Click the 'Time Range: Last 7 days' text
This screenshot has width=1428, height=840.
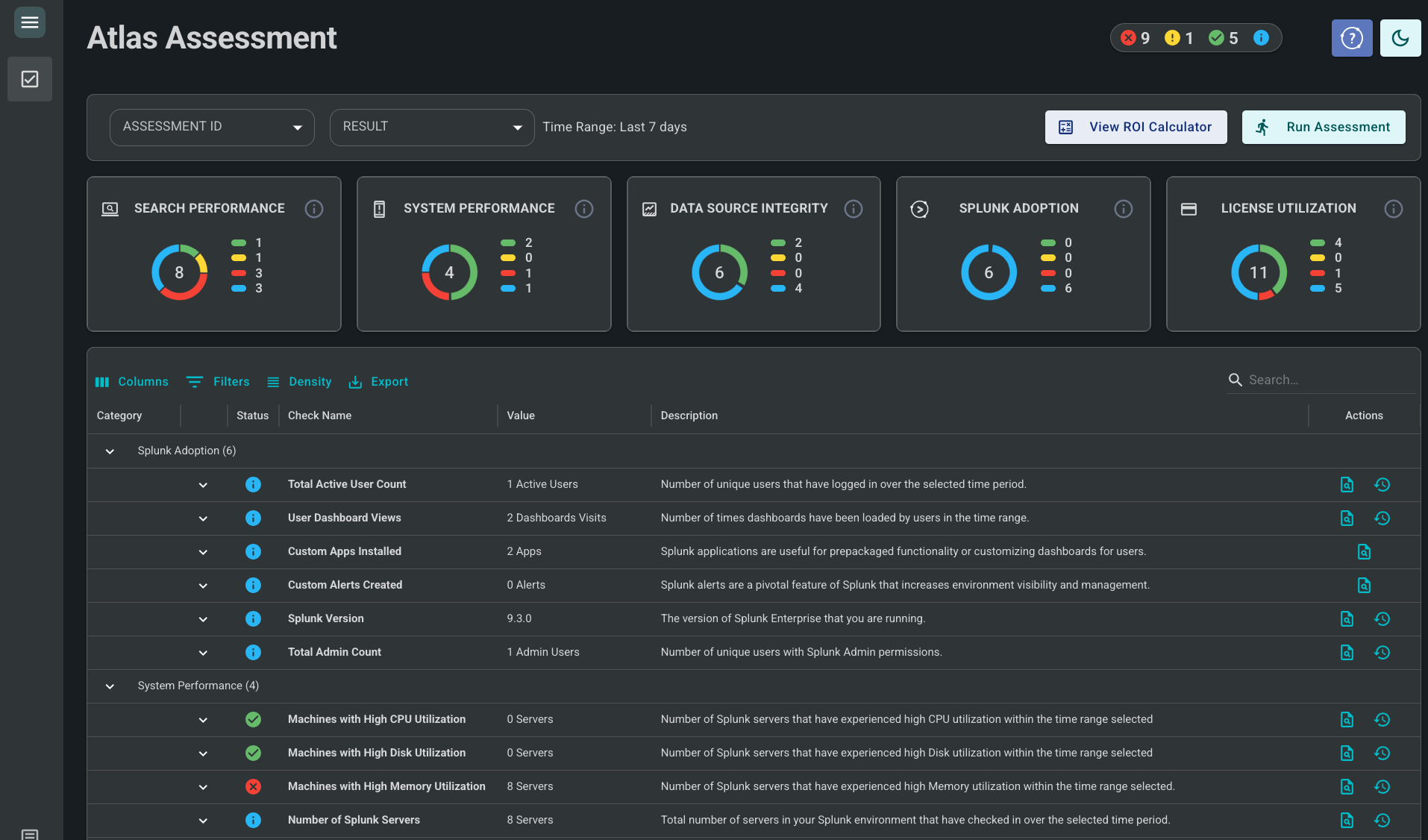click(x=615, y=127)
